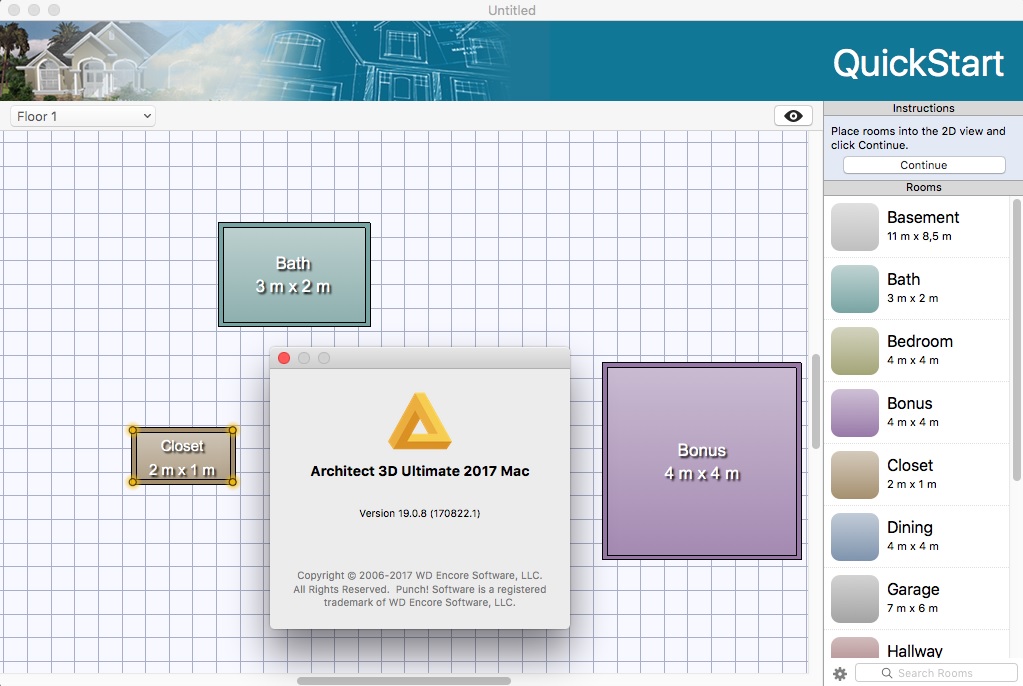
Task: Select the Dining room swatch icon
Action: 855,537
